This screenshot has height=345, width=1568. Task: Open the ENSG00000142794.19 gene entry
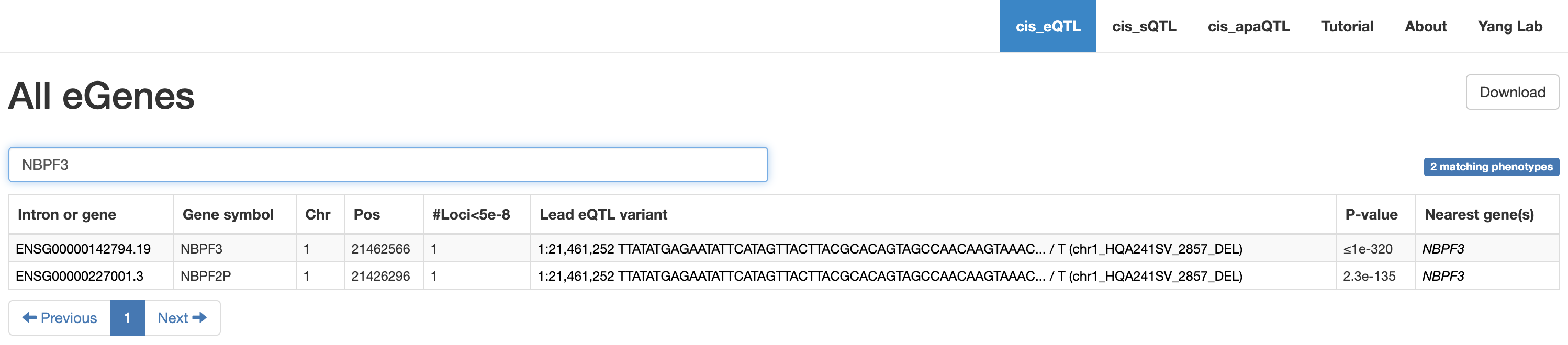(x=83, y=249)
